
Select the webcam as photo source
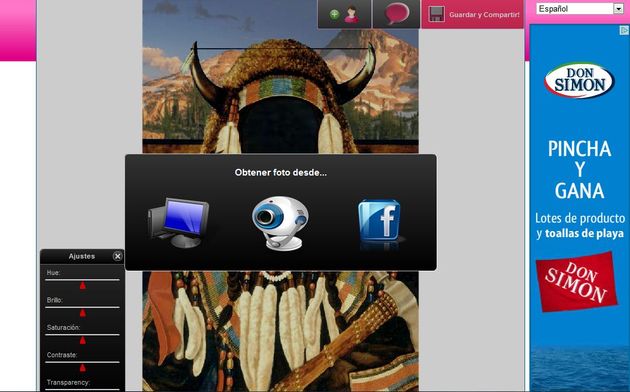[281, 223]
